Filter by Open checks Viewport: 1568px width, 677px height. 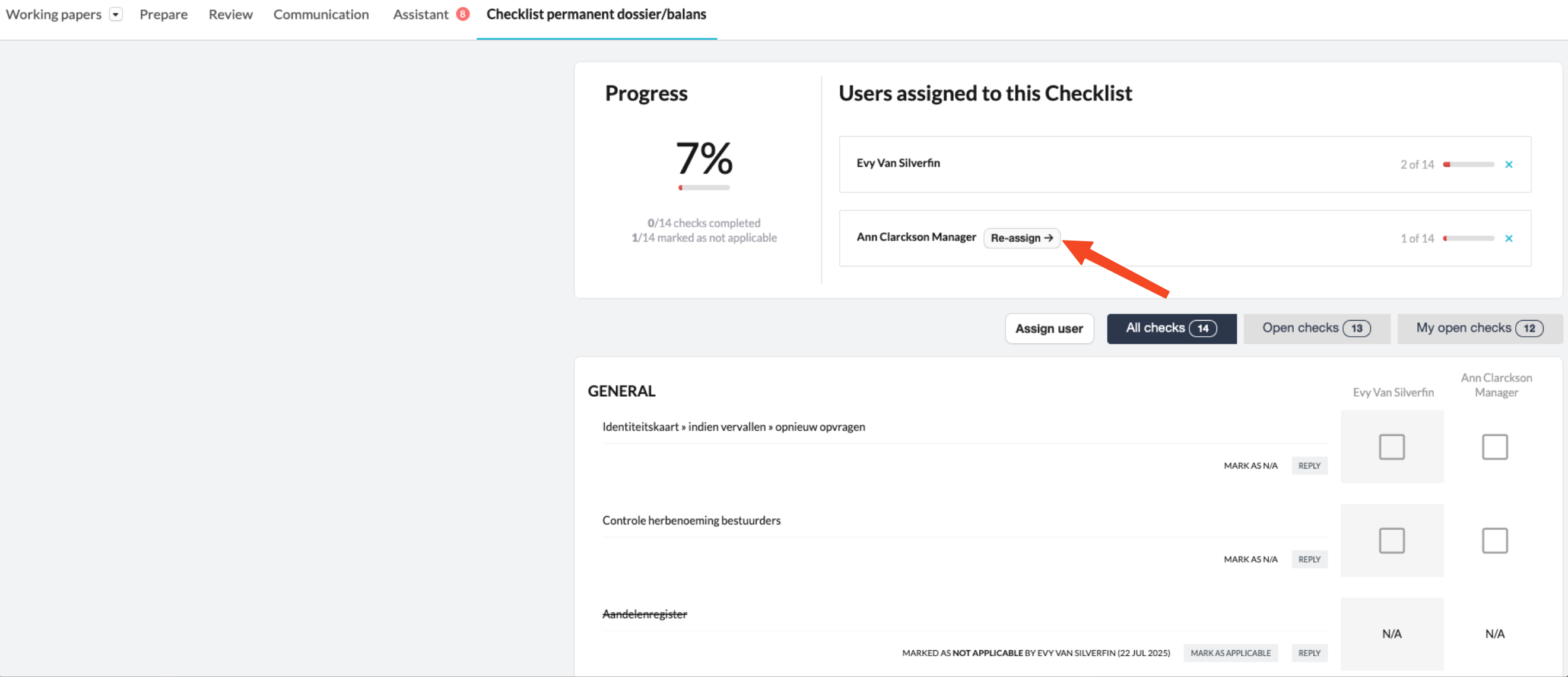click(x=1316, y=329)
